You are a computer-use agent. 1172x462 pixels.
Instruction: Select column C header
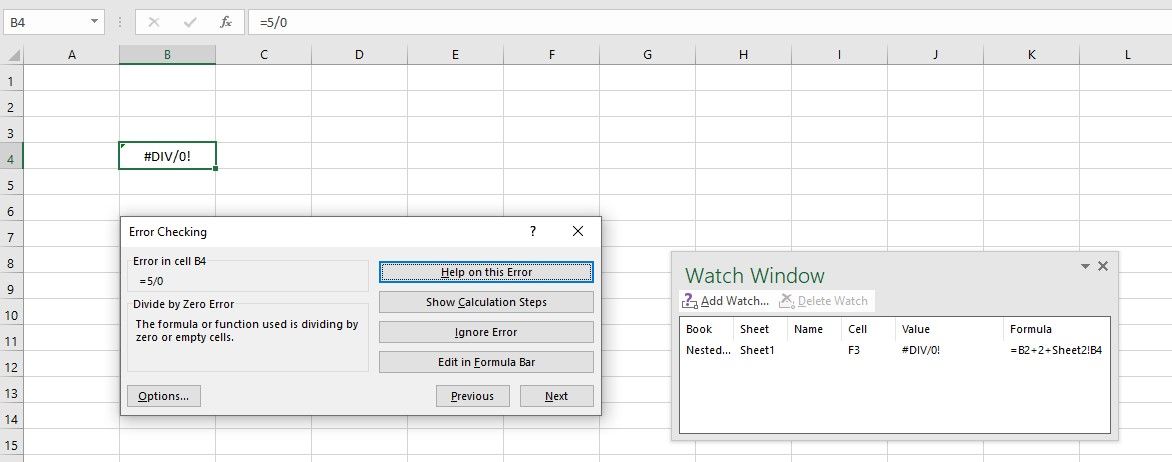point(264,55)
